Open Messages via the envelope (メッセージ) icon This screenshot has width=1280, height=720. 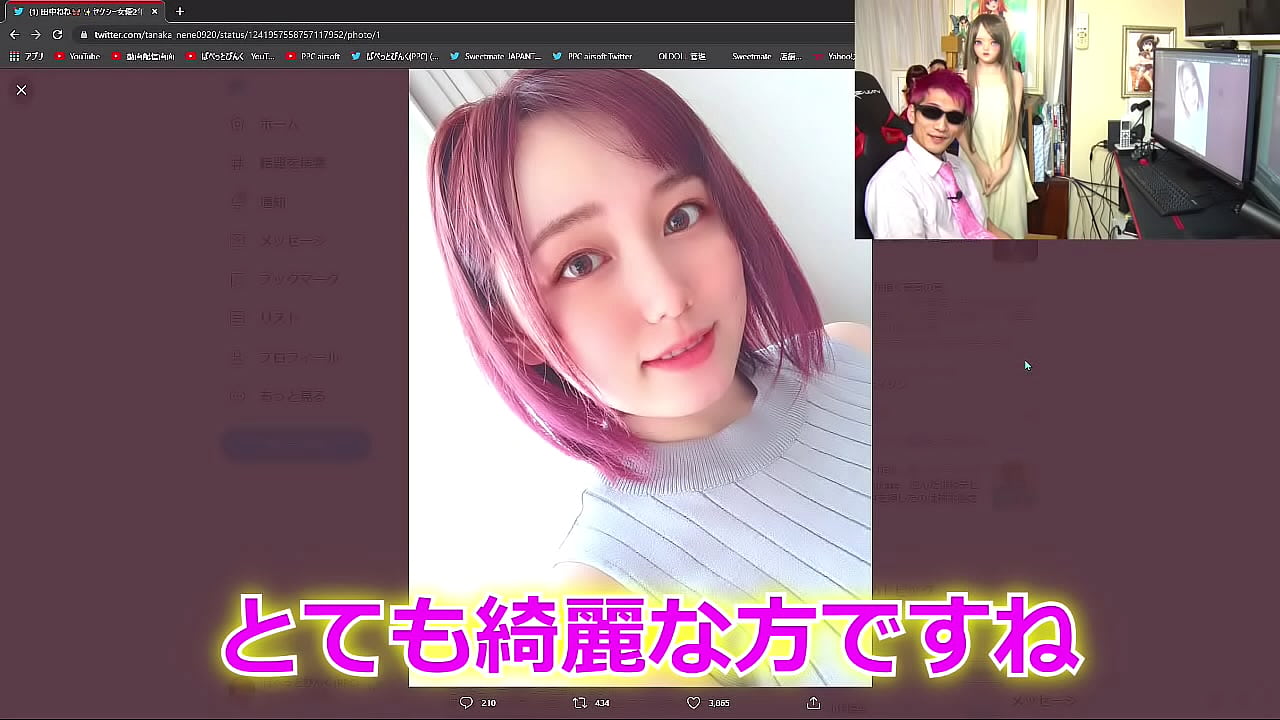click(236, 240)
